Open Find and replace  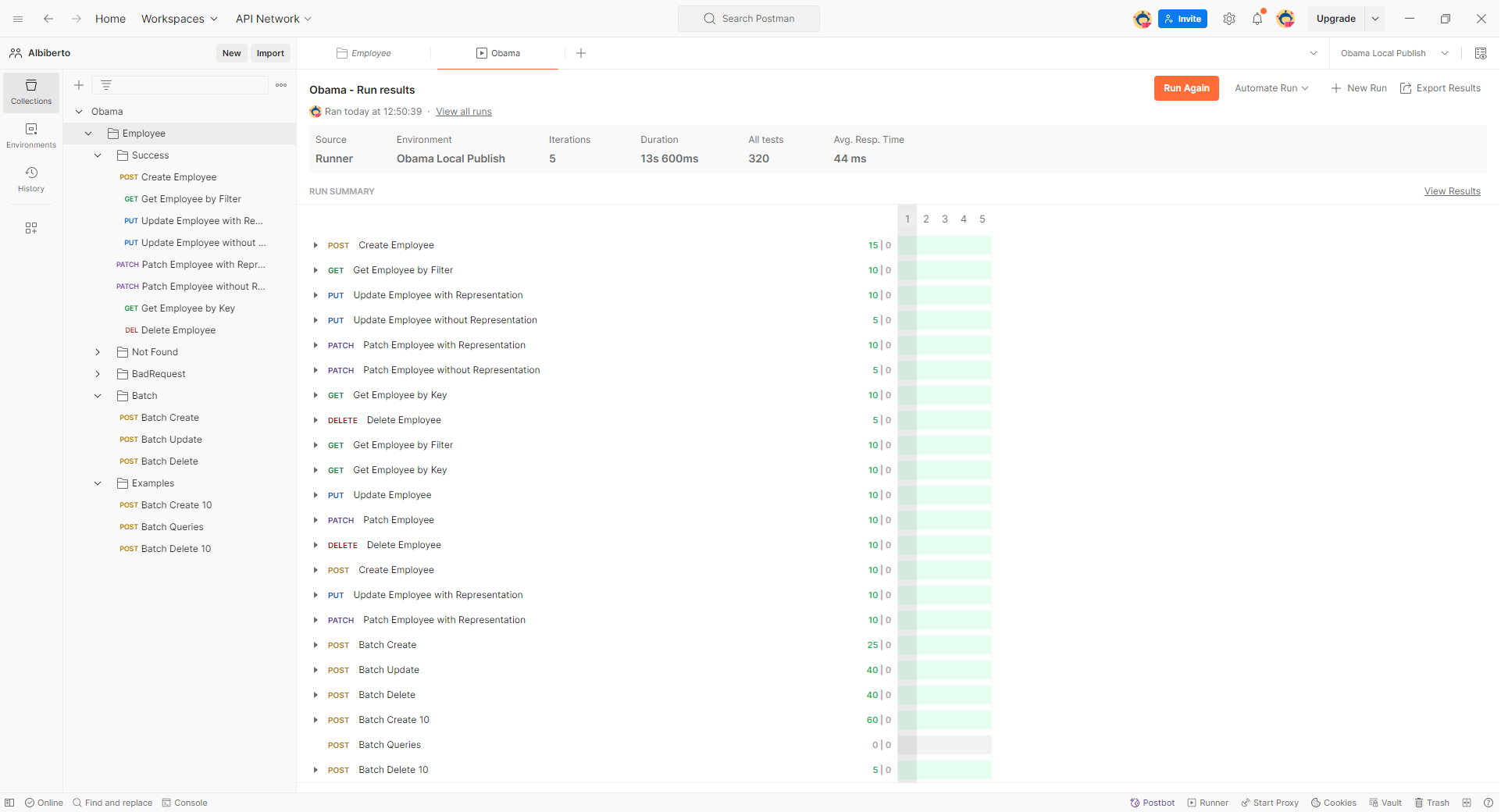point(112,803)
